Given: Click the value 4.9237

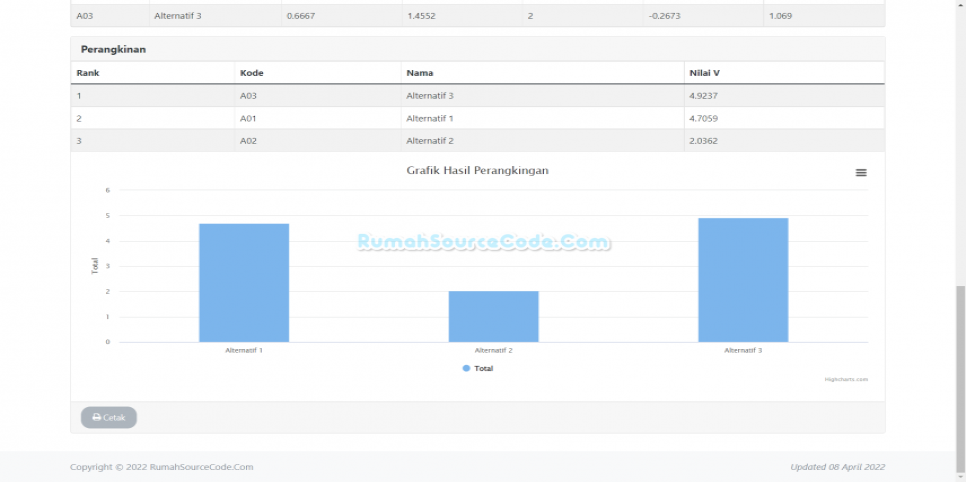Looking at the screenshot, I should [x=704, y=96].
